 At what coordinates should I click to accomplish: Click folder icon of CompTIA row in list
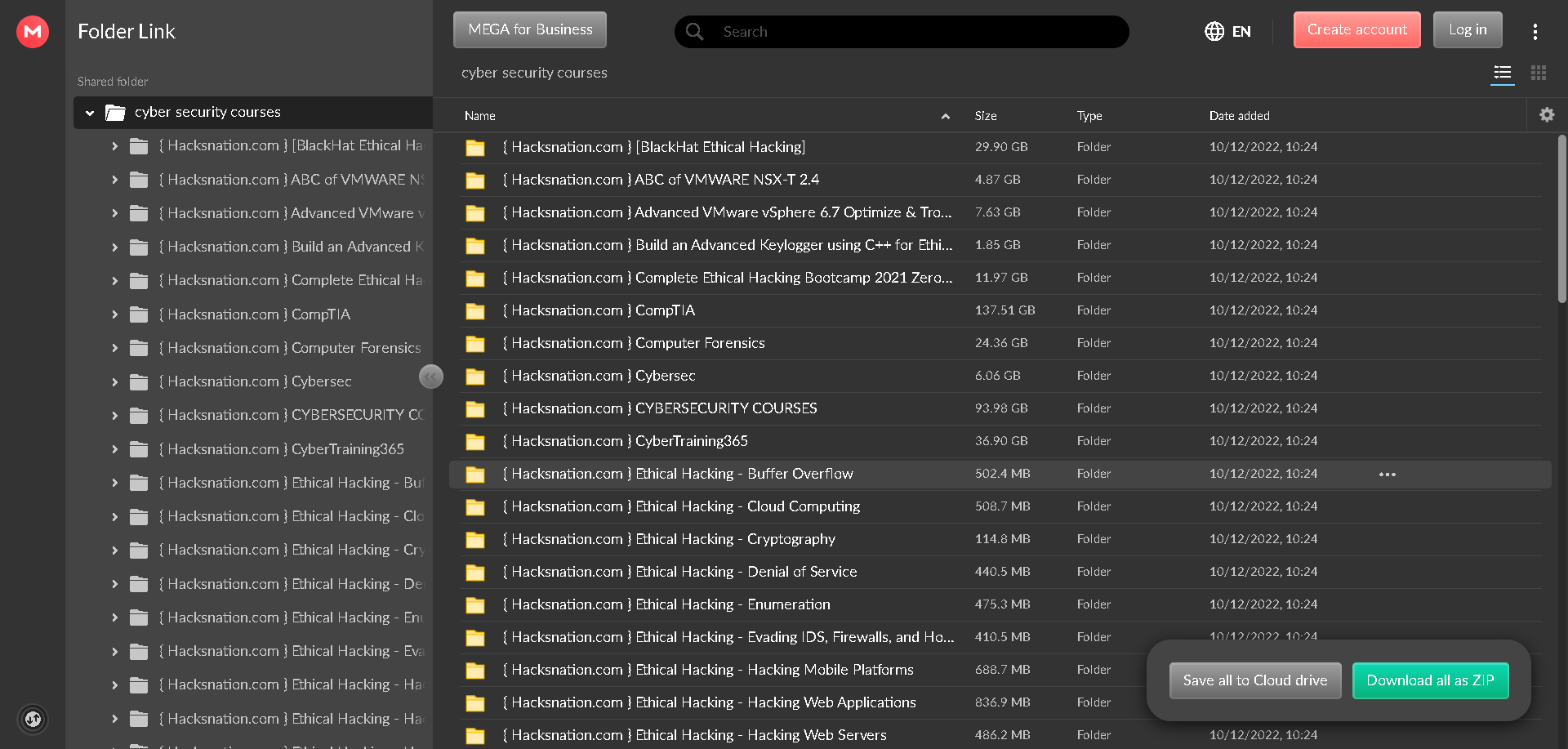tap(475, 311)
